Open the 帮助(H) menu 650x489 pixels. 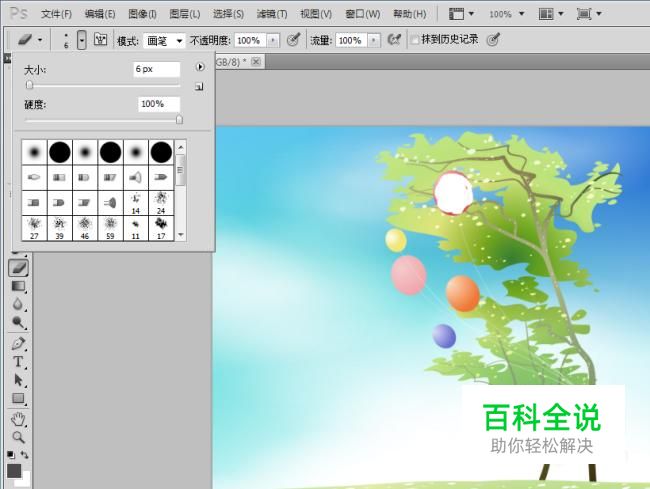[x=410, y=14]
